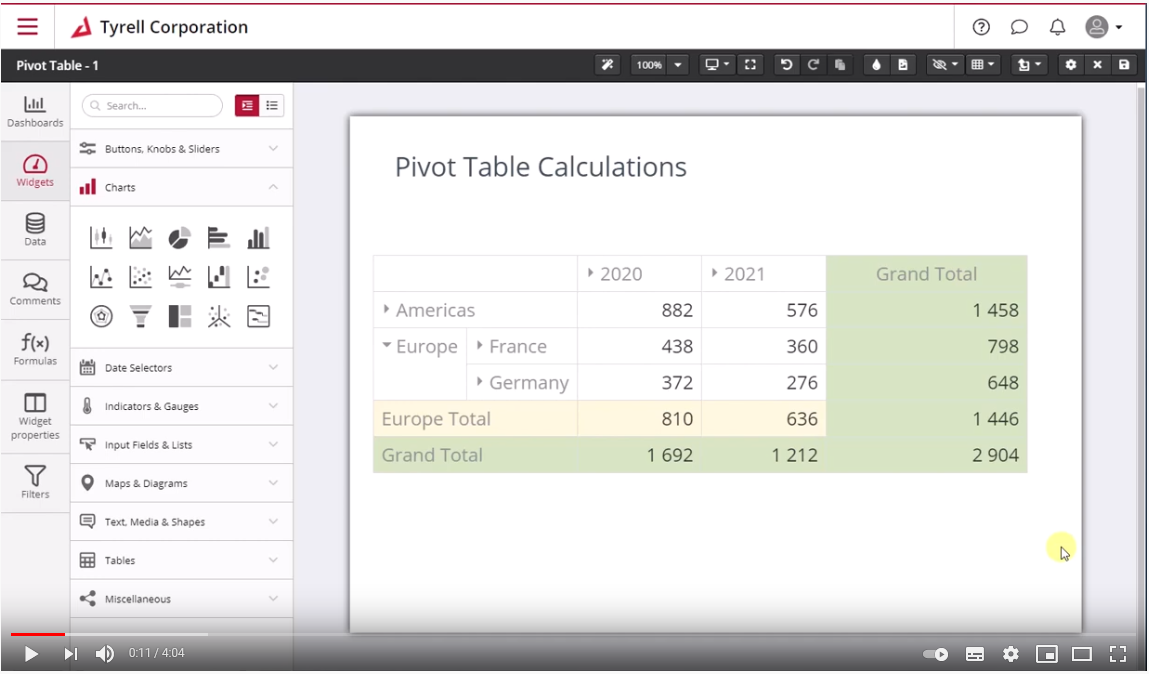The width and height of the screenshot is (1149, 674).
Task: Select the pie chart widget
Action: click(180, 237)
